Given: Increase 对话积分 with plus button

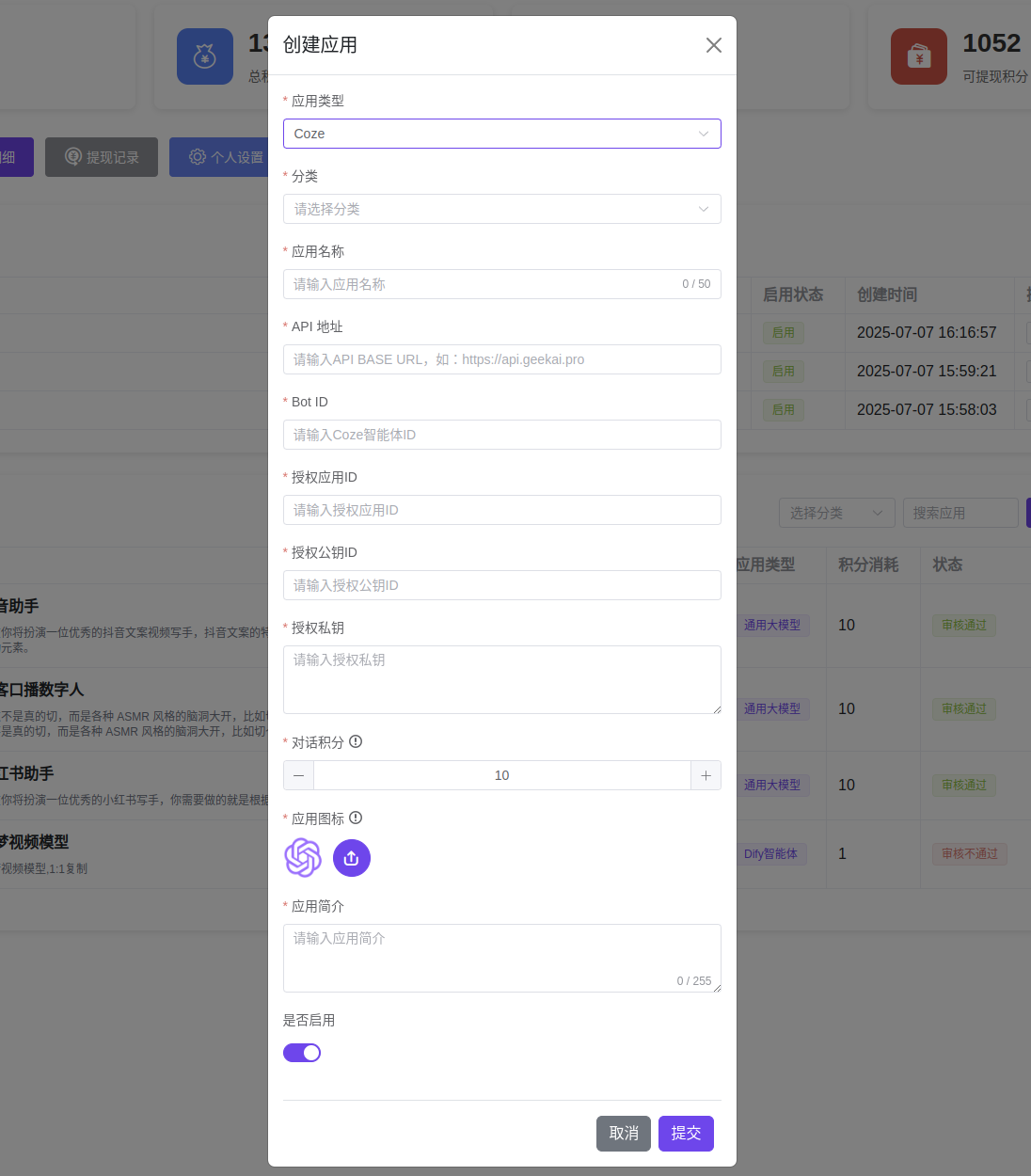Looking at the screenshot, I should click(x=706, y=775).
